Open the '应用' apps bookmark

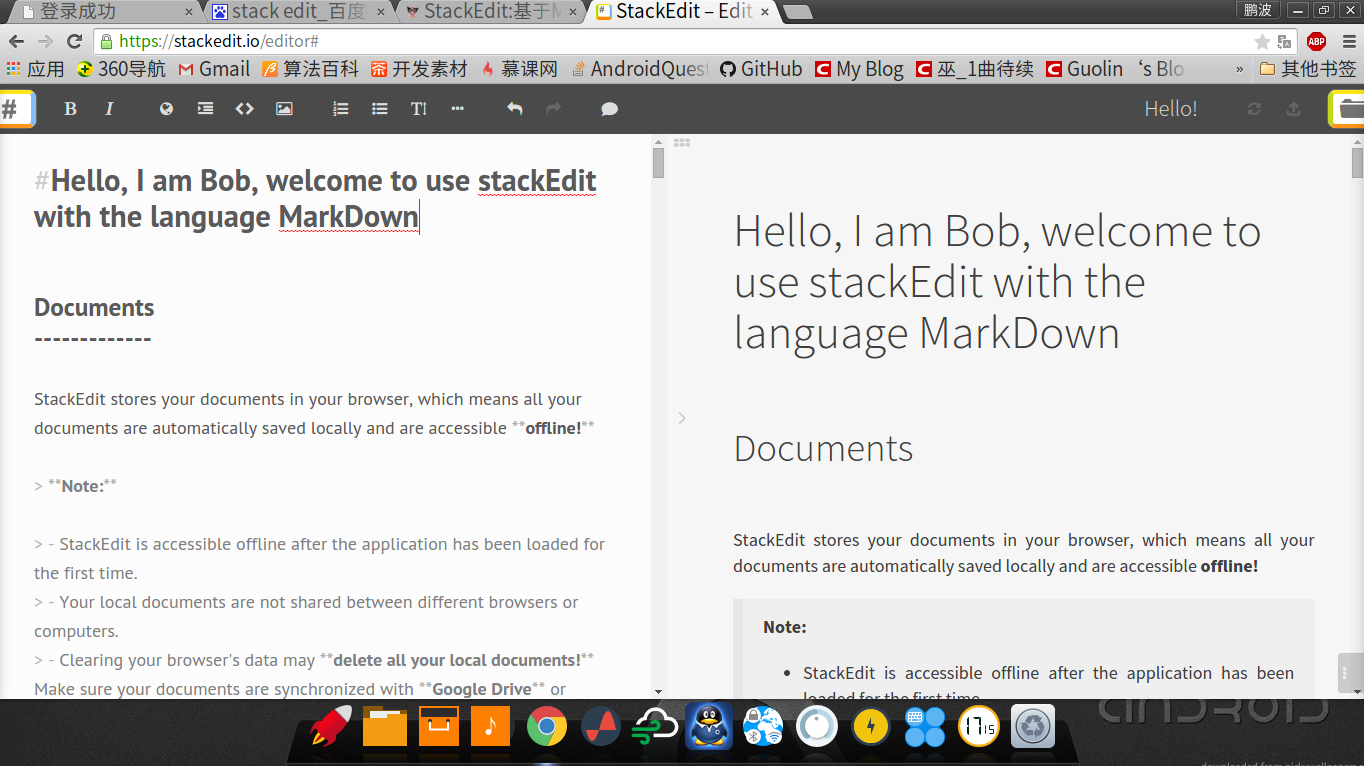35,69
